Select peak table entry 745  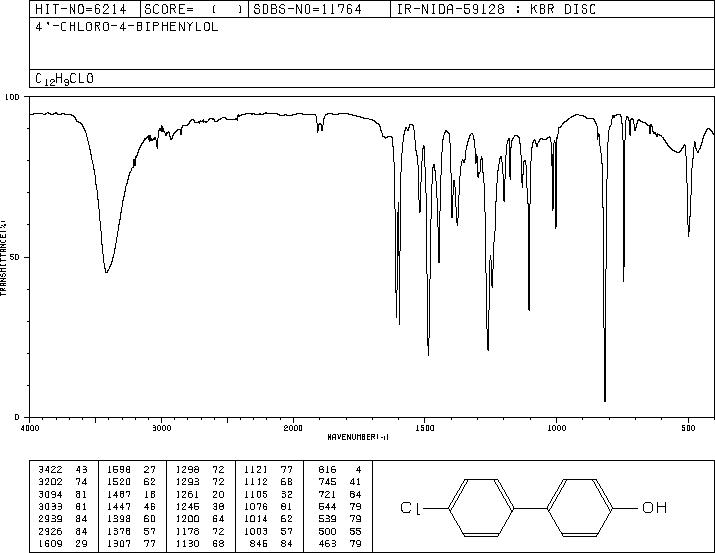[x=327, y=482]
